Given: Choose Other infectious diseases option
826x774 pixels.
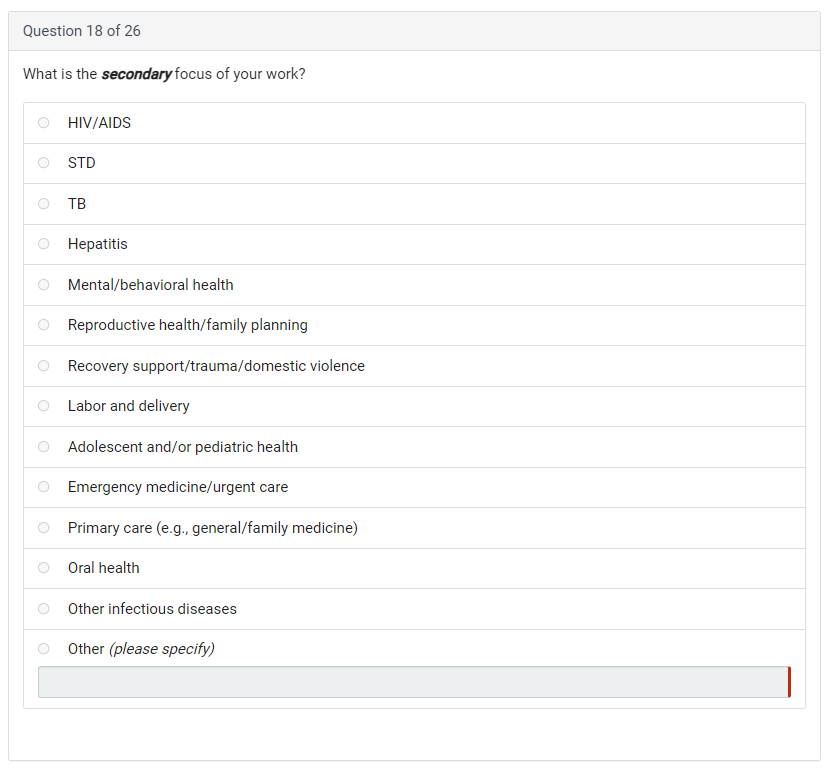Looking at the screenshot, I should point(44,609).
